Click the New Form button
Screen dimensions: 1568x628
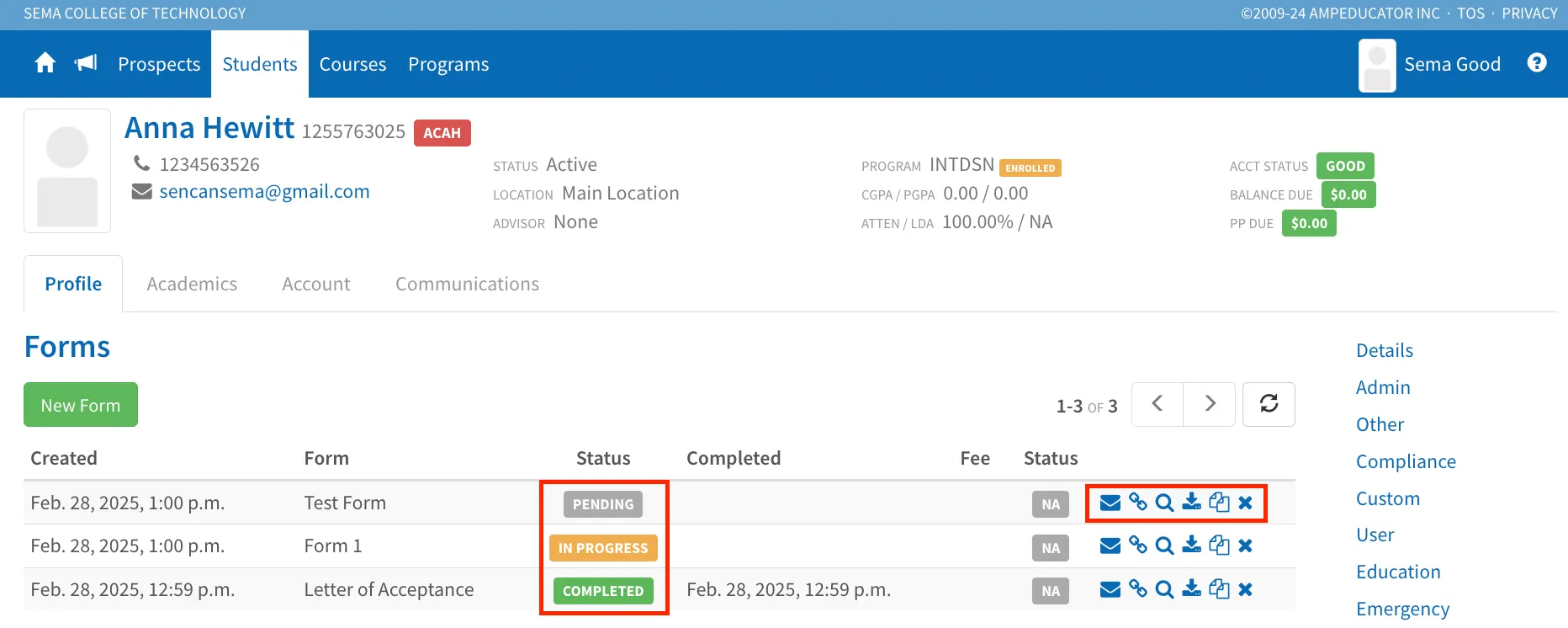(x=81, y=405)
